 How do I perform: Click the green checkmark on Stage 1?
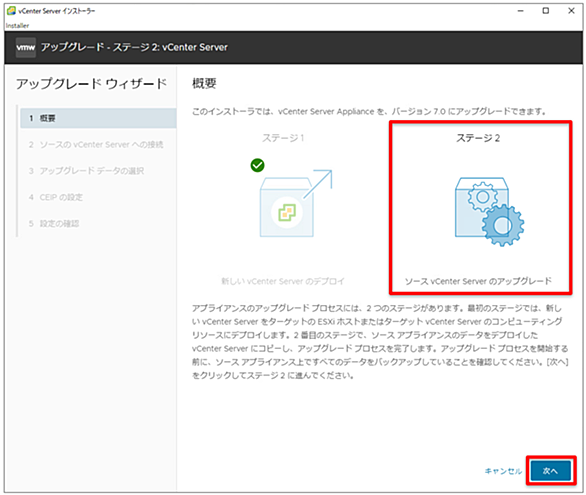(257, 165)
